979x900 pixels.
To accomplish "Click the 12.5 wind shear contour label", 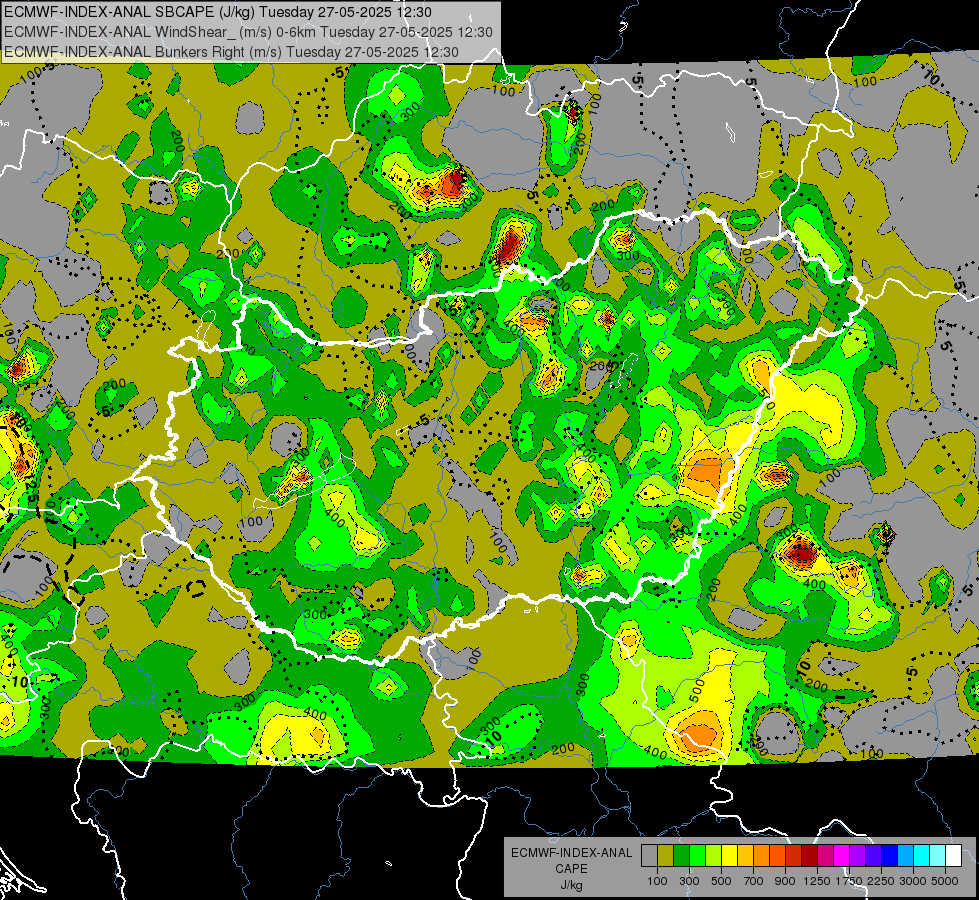I will coord(33,486).
